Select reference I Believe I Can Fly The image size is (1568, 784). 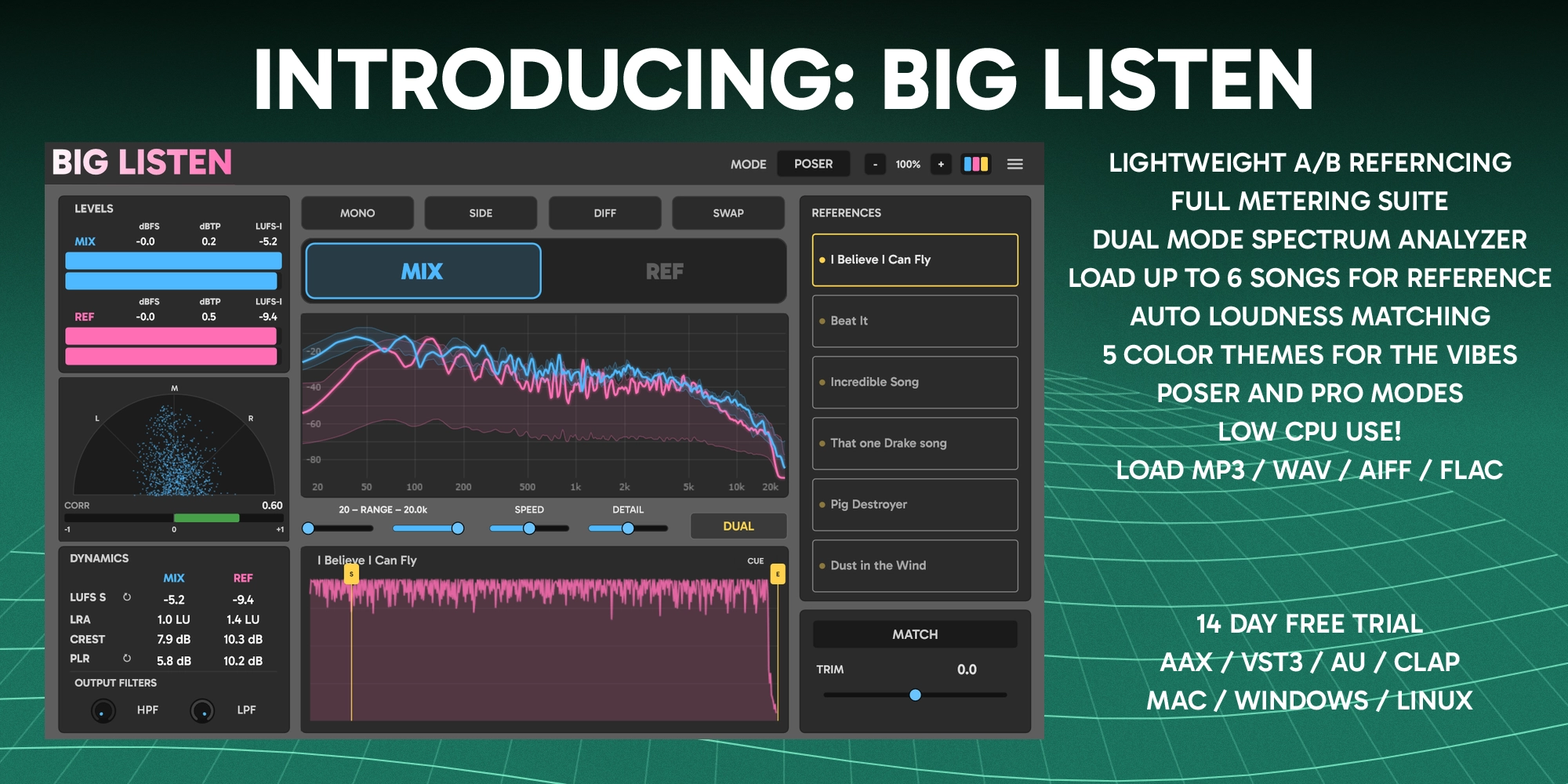(915, 260)
